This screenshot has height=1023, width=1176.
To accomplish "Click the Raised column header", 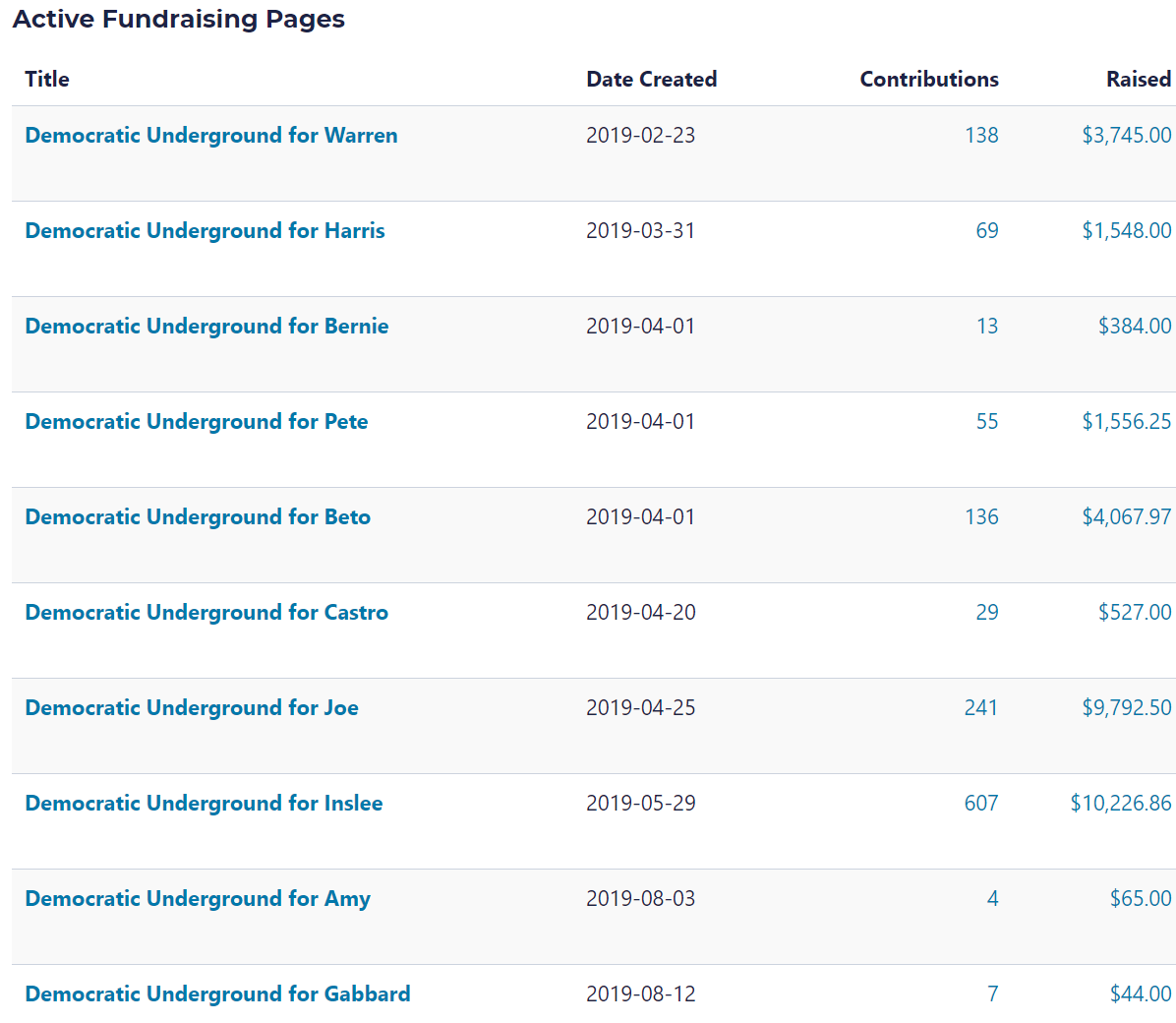I will (x=1138, y=80).
